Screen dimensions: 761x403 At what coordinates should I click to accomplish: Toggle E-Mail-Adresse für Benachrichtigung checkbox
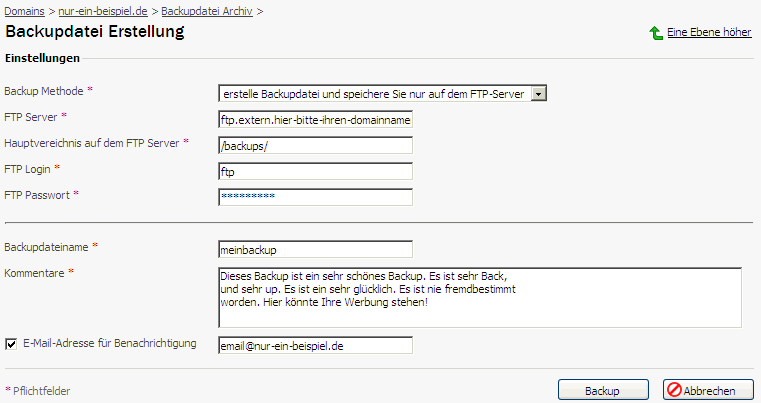click(11, 344)
